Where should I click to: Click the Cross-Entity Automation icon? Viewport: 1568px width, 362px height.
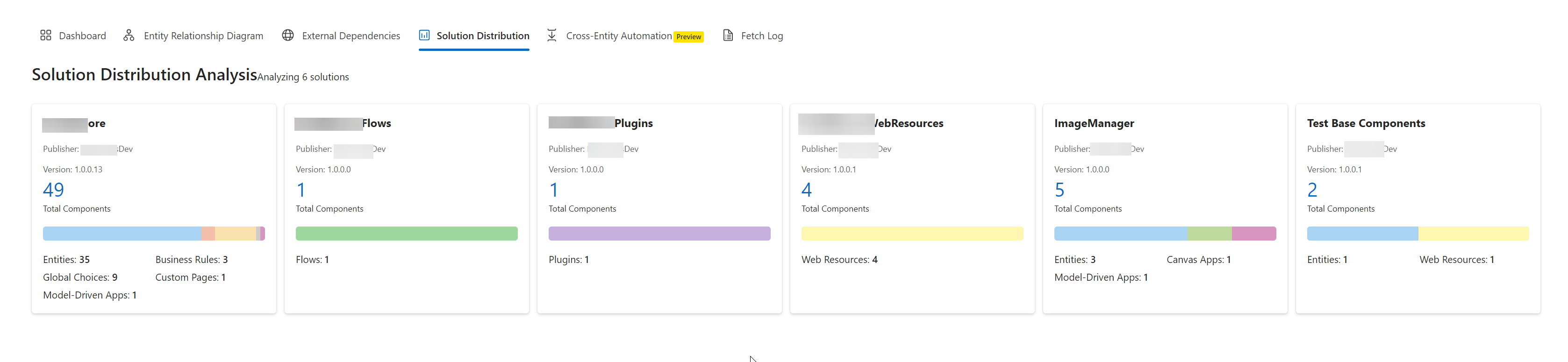551,35
